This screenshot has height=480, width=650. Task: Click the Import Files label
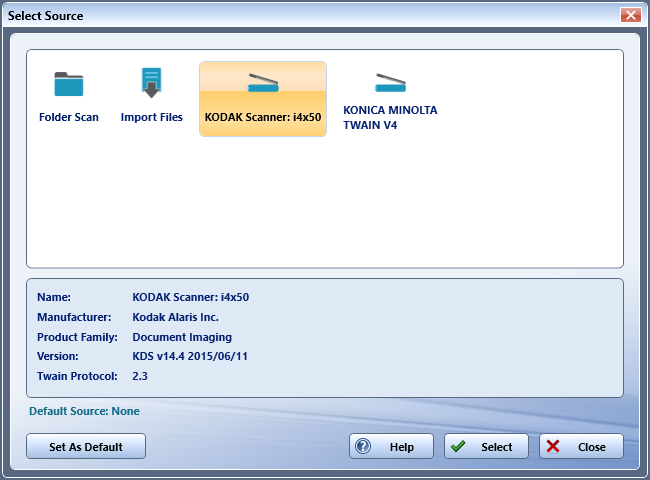click(x=151, y=117)
